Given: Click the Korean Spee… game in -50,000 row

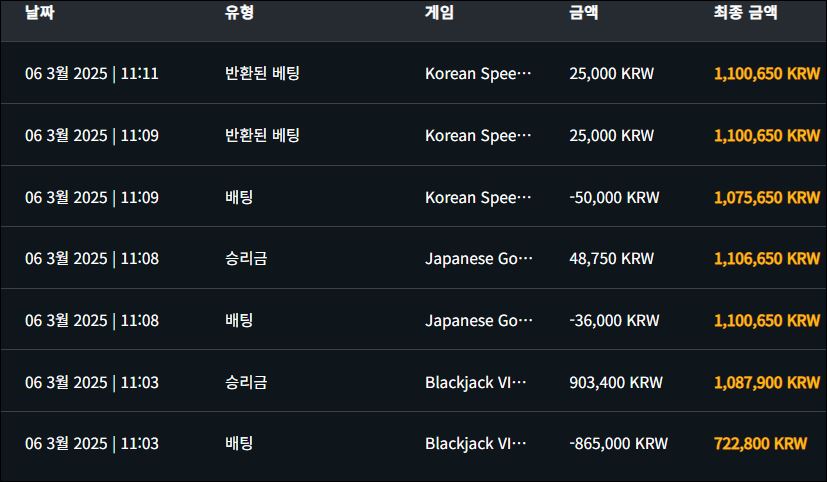Looking at the screenshot, I should click(x=478, y=197).
